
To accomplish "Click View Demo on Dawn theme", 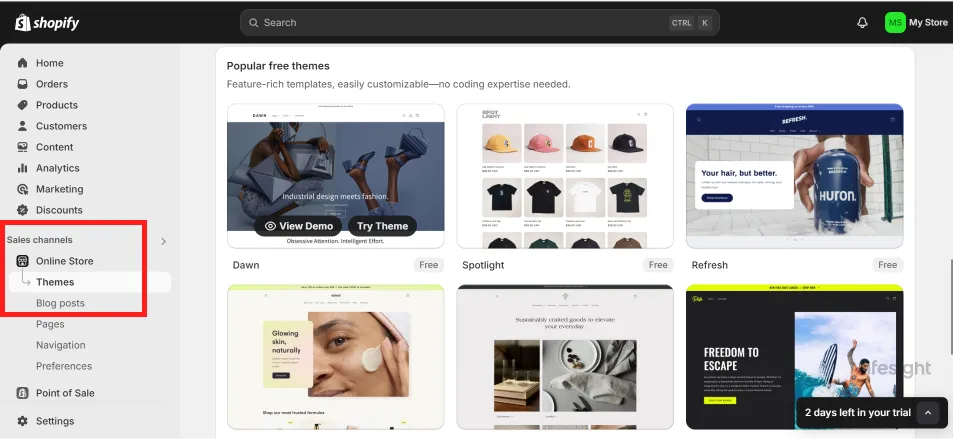I will pos(299,226).
